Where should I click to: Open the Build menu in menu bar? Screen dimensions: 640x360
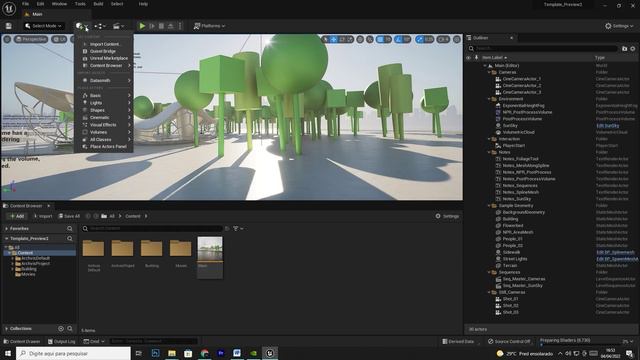[x=98, y=4]
